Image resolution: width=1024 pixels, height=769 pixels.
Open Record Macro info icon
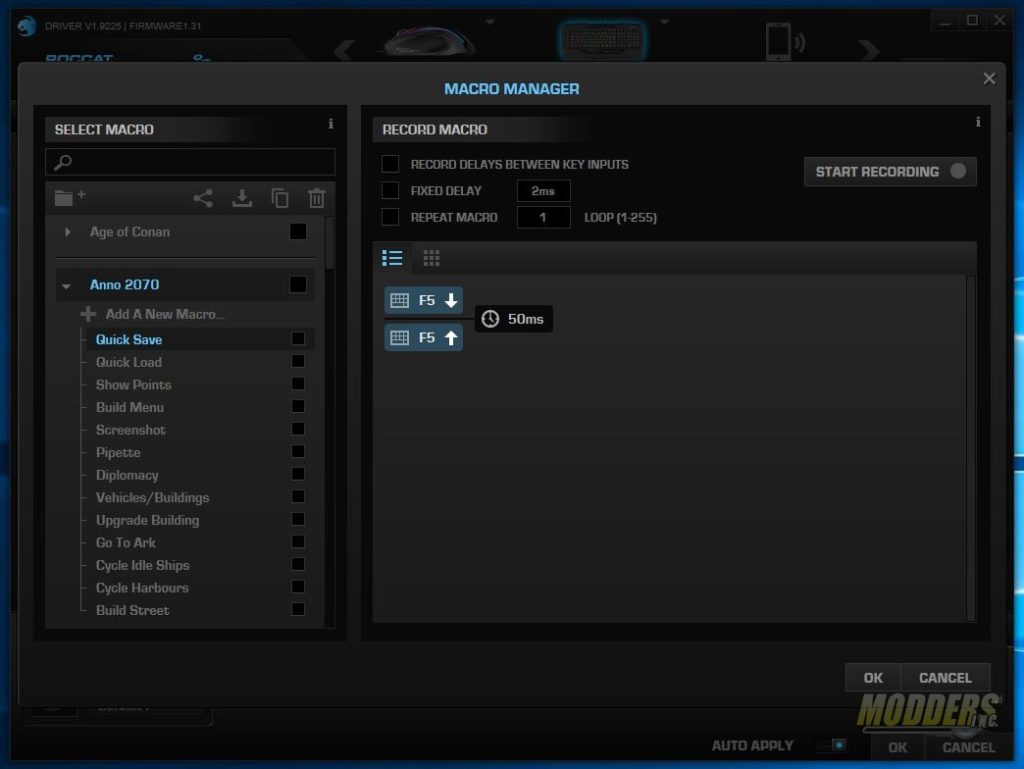tap(978, 122)
